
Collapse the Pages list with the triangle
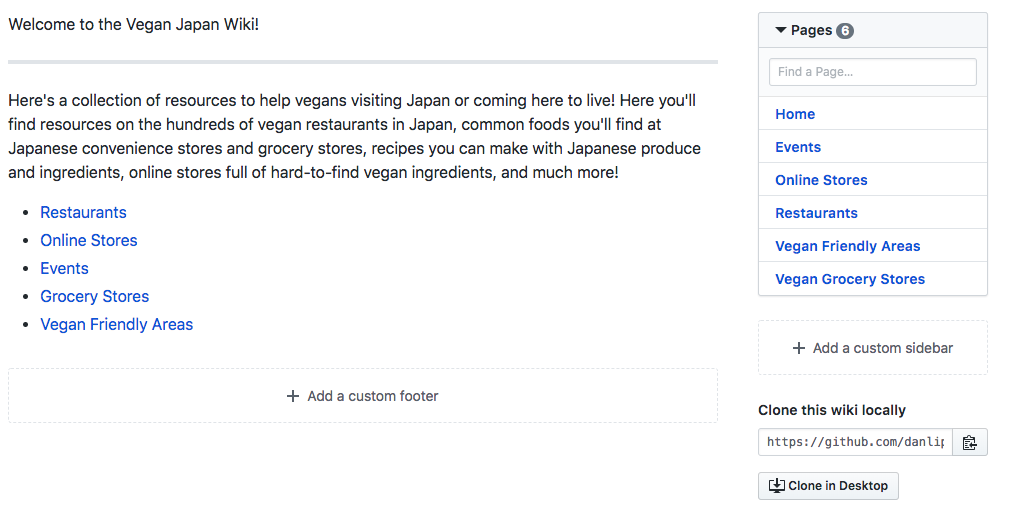[x=781, y=30]
